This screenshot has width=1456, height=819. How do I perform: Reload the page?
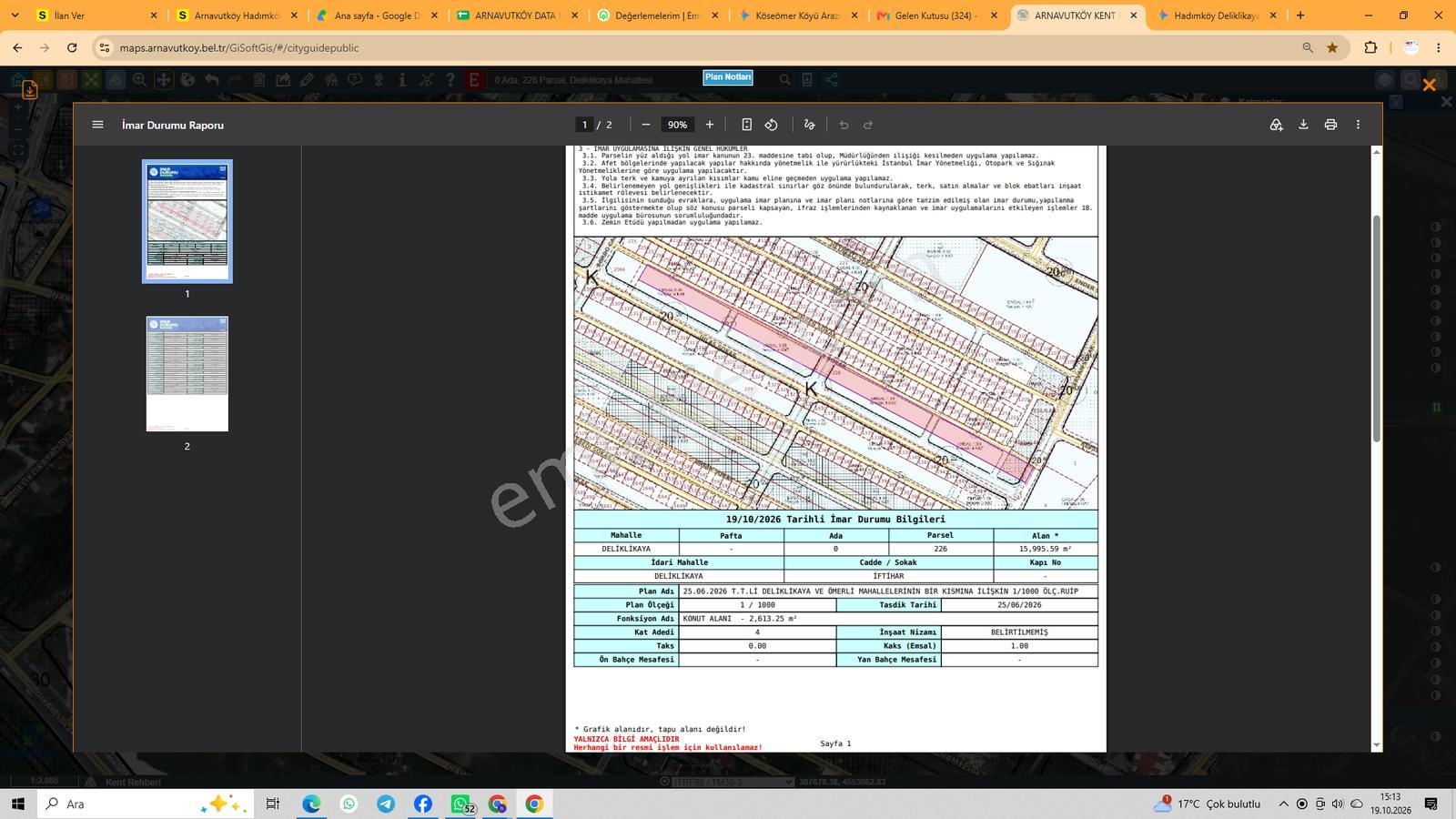point(72,48)
